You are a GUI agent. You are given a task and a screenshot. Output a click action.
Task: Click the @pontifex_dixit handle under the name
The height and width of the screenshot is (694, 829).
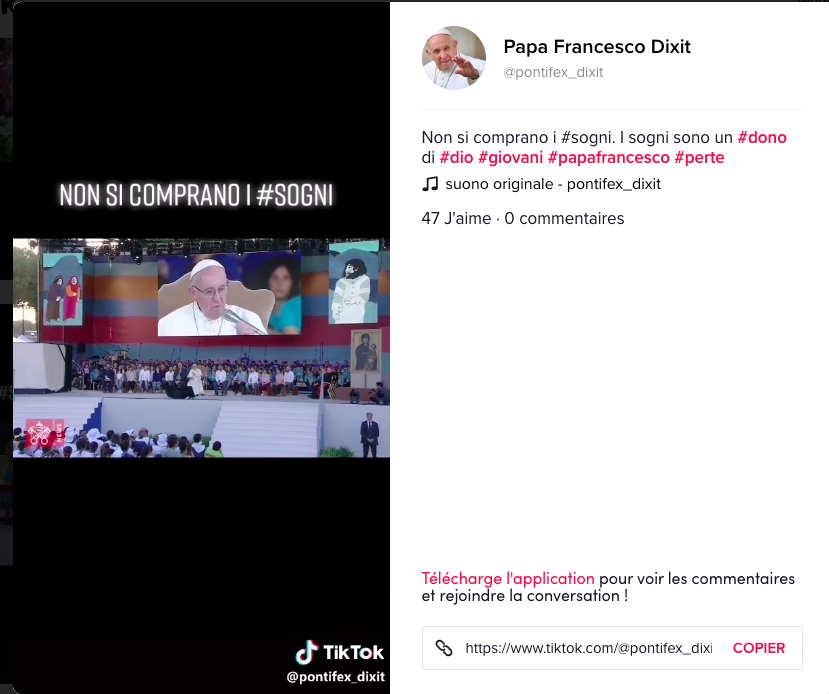[x=553, y=72]
